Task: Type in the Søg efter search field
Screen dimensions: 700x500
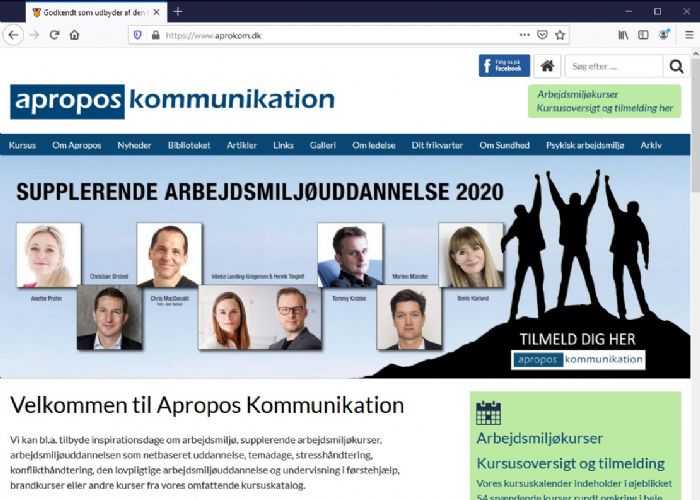Action: (613, 66)
